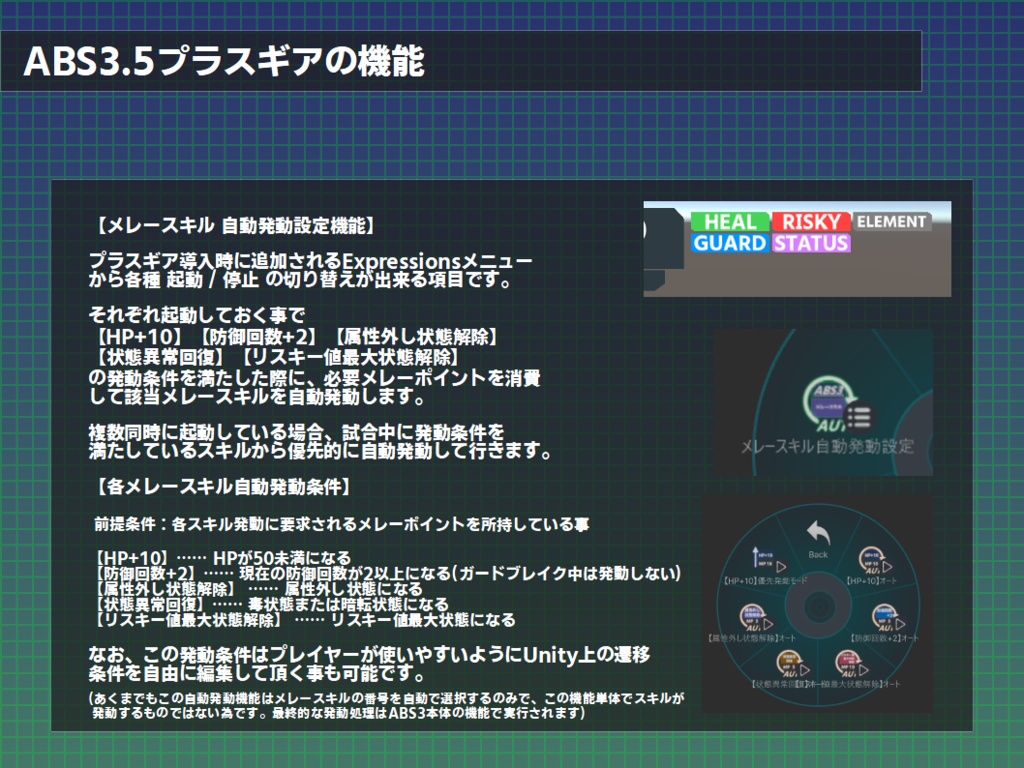Viewport: 1024px width, 768px height.
Task: Click the label メレースキル自動発動設定 under the icon
Action: click(827, 447)
